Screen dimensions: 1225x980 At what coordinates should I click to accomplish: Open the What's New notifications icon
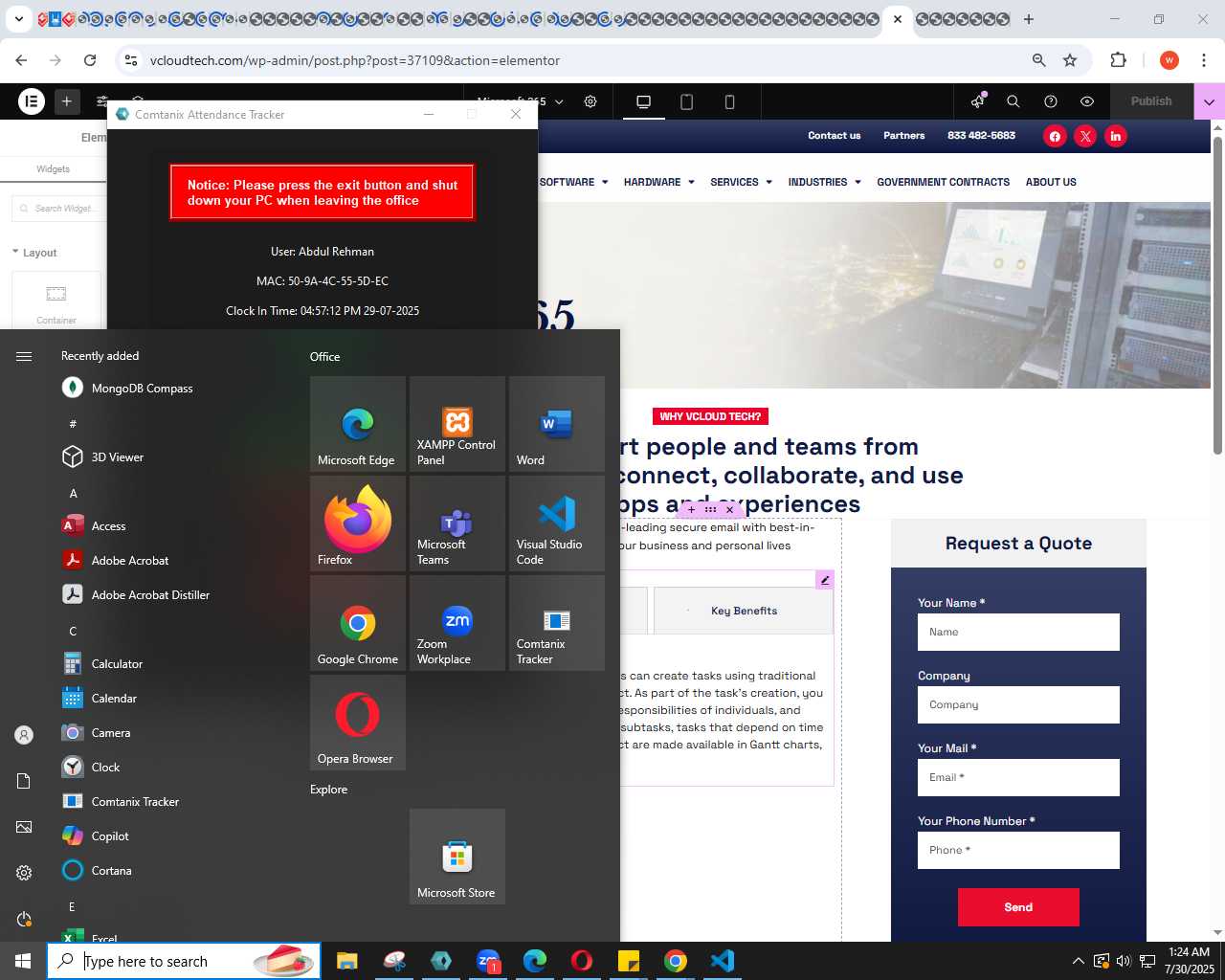coord(977,101)
